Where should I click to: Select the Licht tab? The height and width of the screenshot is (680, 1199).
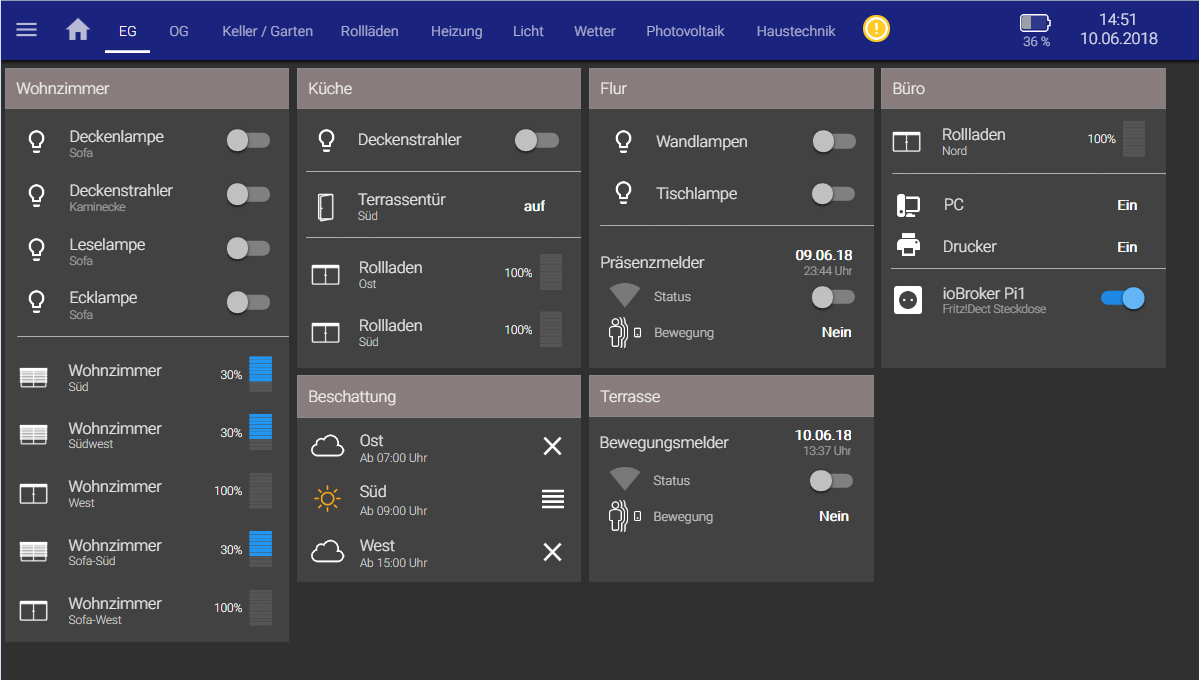click(528, 31)
